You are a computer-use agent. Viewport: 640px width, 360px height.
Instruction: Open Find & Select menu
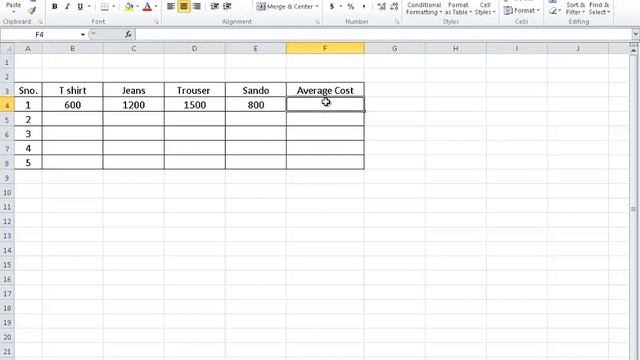[x=599, y=8]
